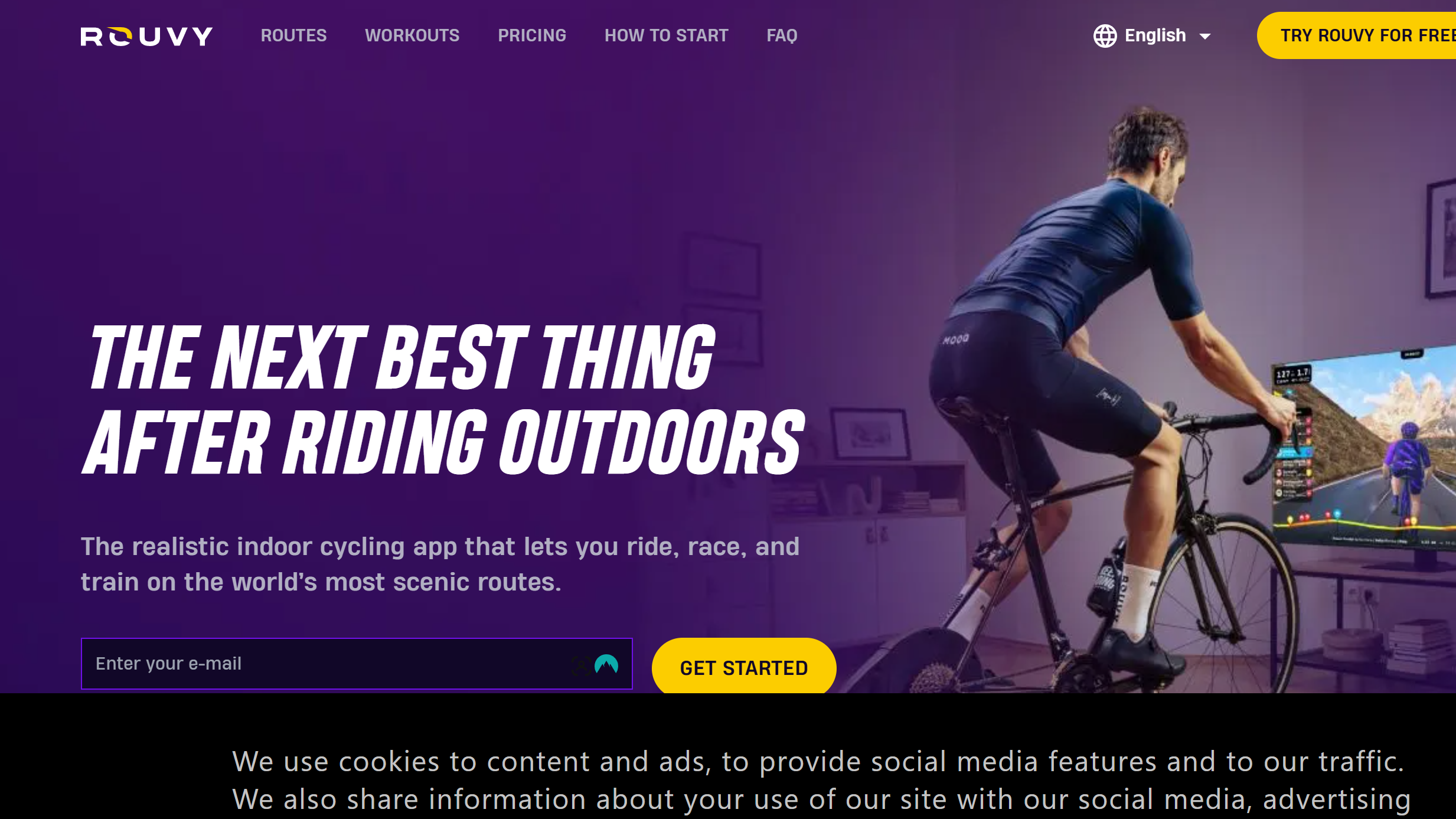Open the PRICING page
This screenshot has height=819, width=1456.
tap(532, 35)
